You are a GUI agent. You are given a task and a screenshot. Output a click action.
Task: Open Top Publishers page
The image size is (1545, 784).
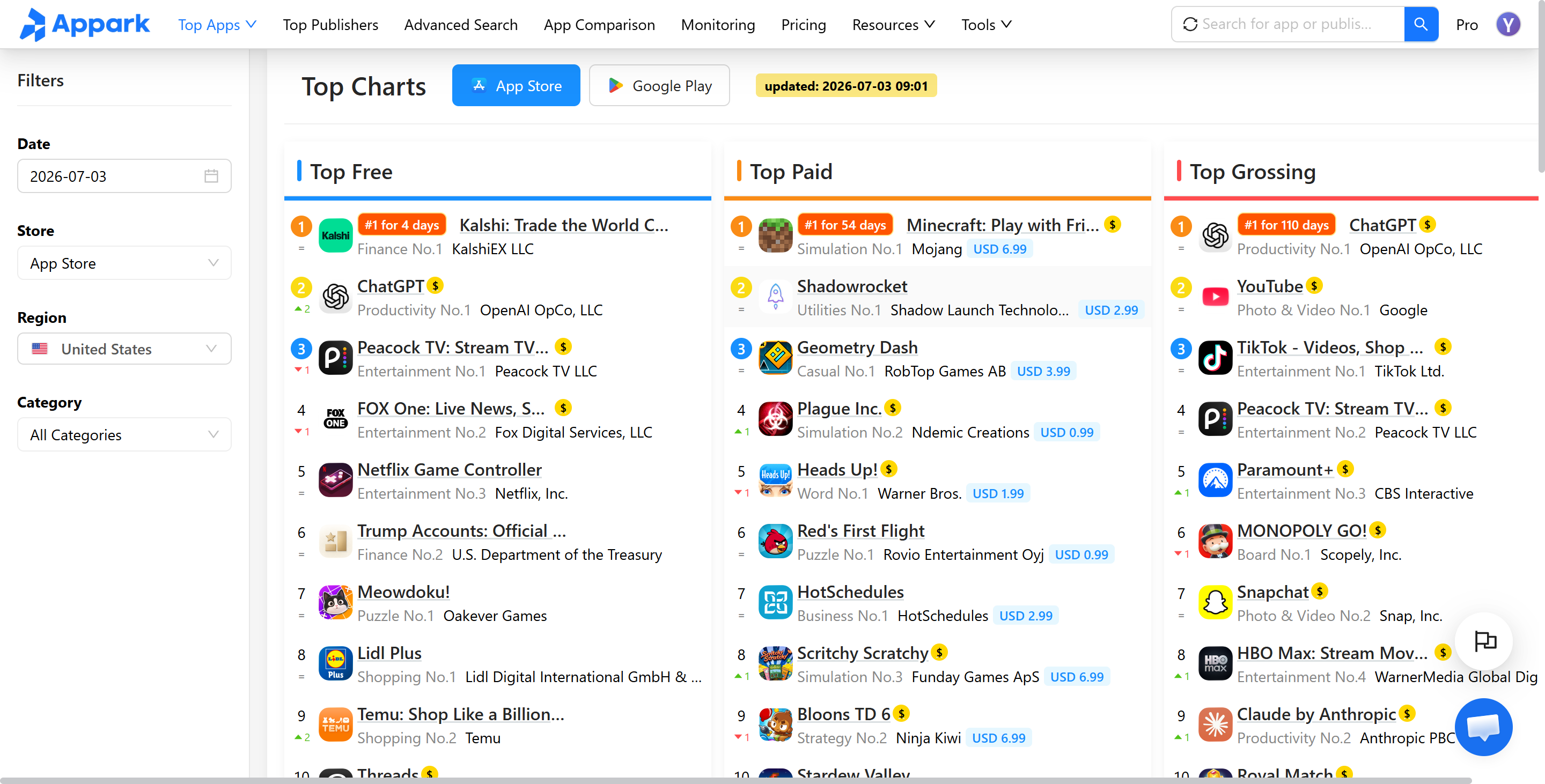pyautogui.click(x=330, y=25)
